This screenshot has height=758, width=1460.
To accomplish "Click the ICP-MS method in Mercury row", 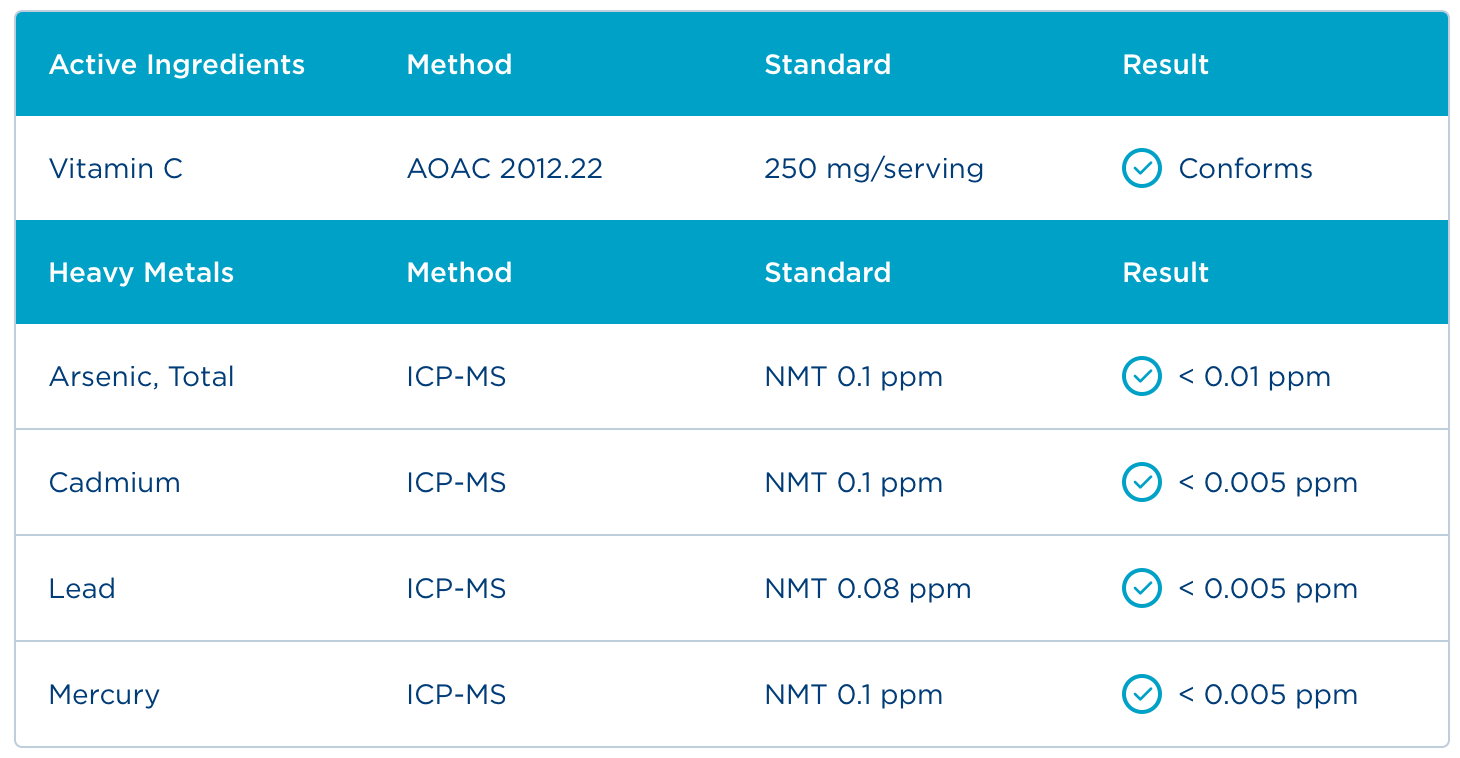I will (456, 695).
